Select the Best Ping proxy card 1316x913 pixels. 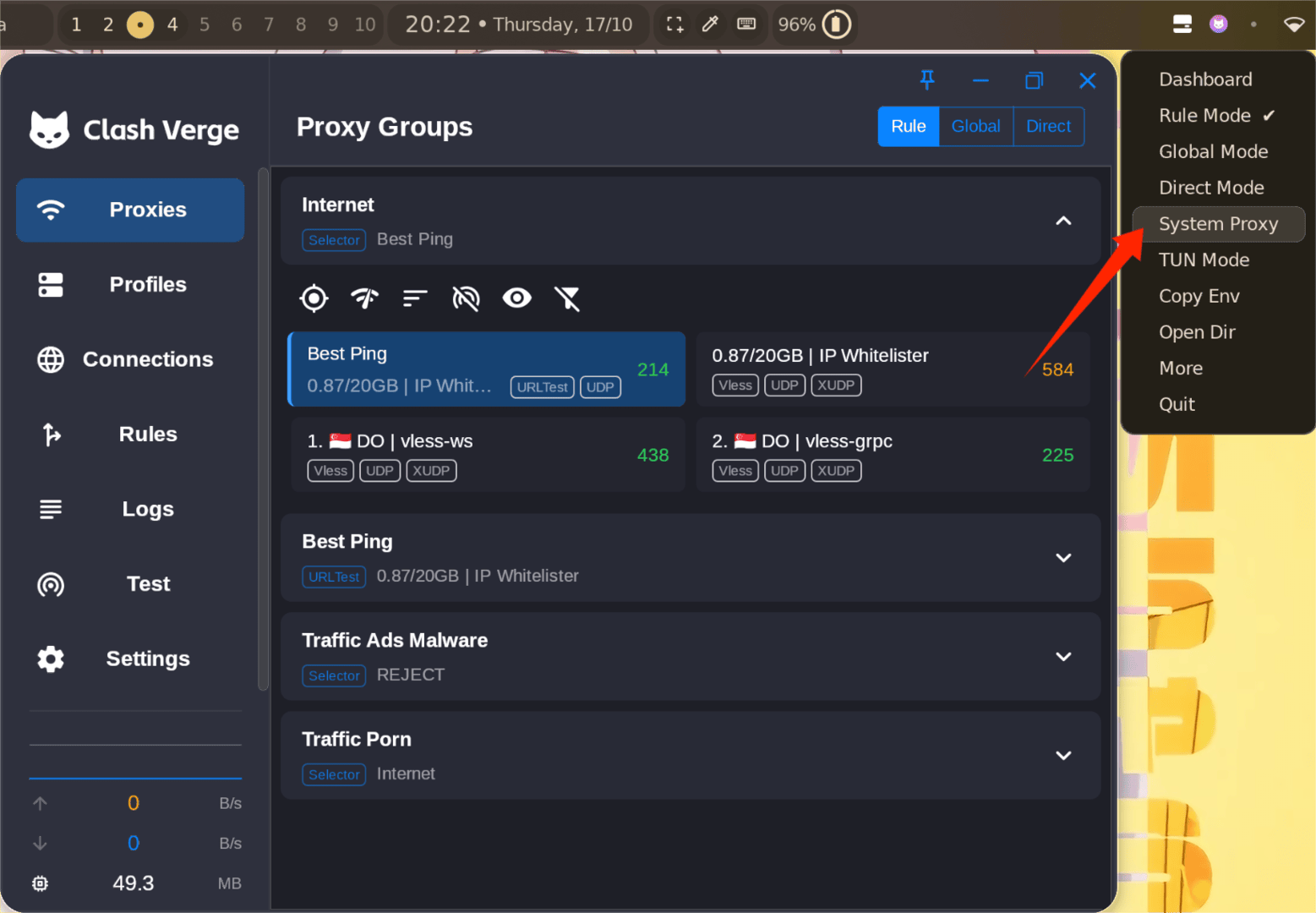click(x=487, y=369)
